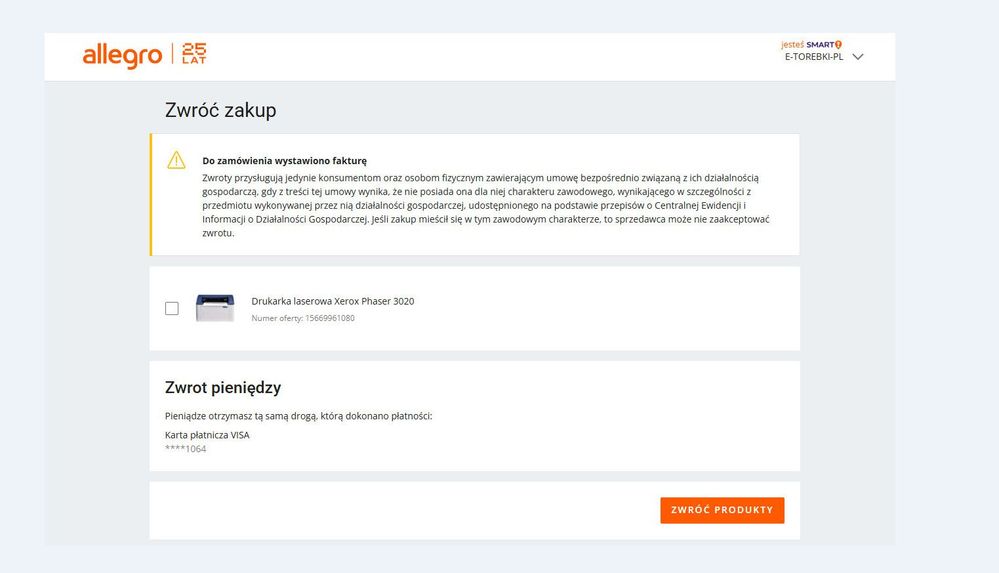Viewport: 999px width, 573px height.
Task: Click the allegro logo
Action: [x=122, y=56]
